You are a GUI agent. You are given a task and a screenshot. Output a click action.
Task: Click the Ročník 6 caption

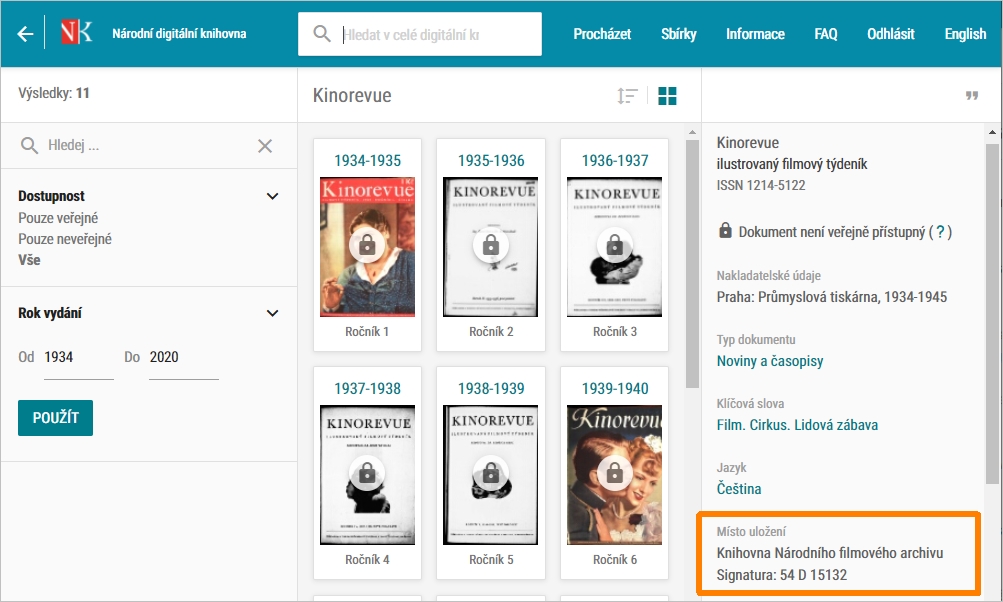(x=615, y=560)
